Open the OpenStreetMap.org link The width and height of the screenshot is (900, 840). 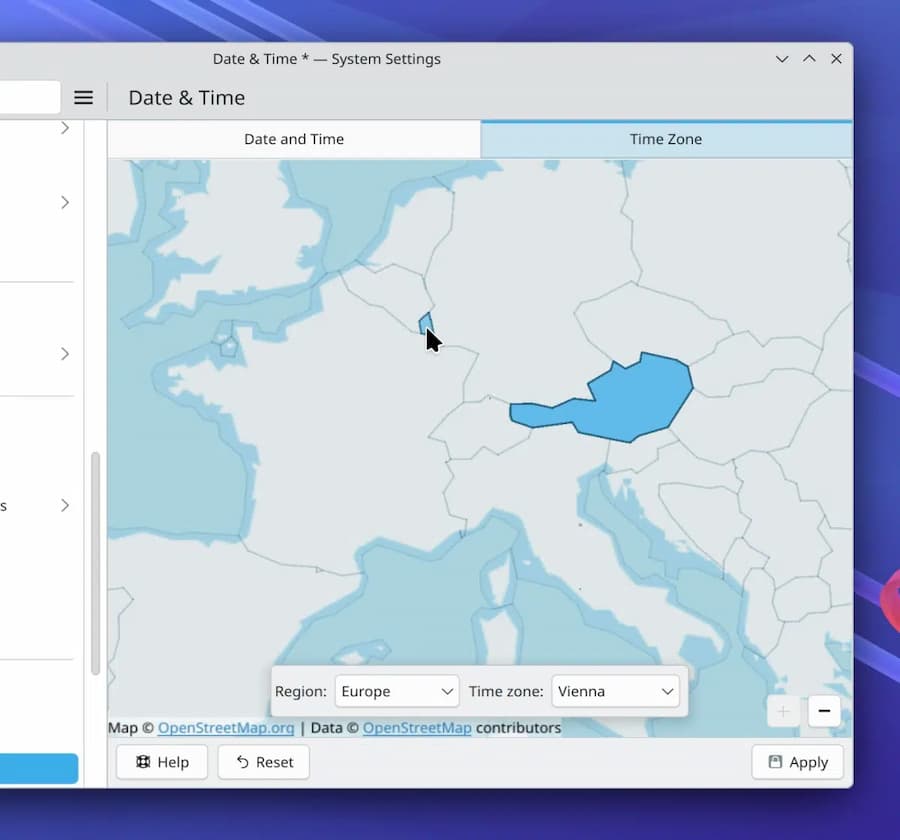point(226,728)
